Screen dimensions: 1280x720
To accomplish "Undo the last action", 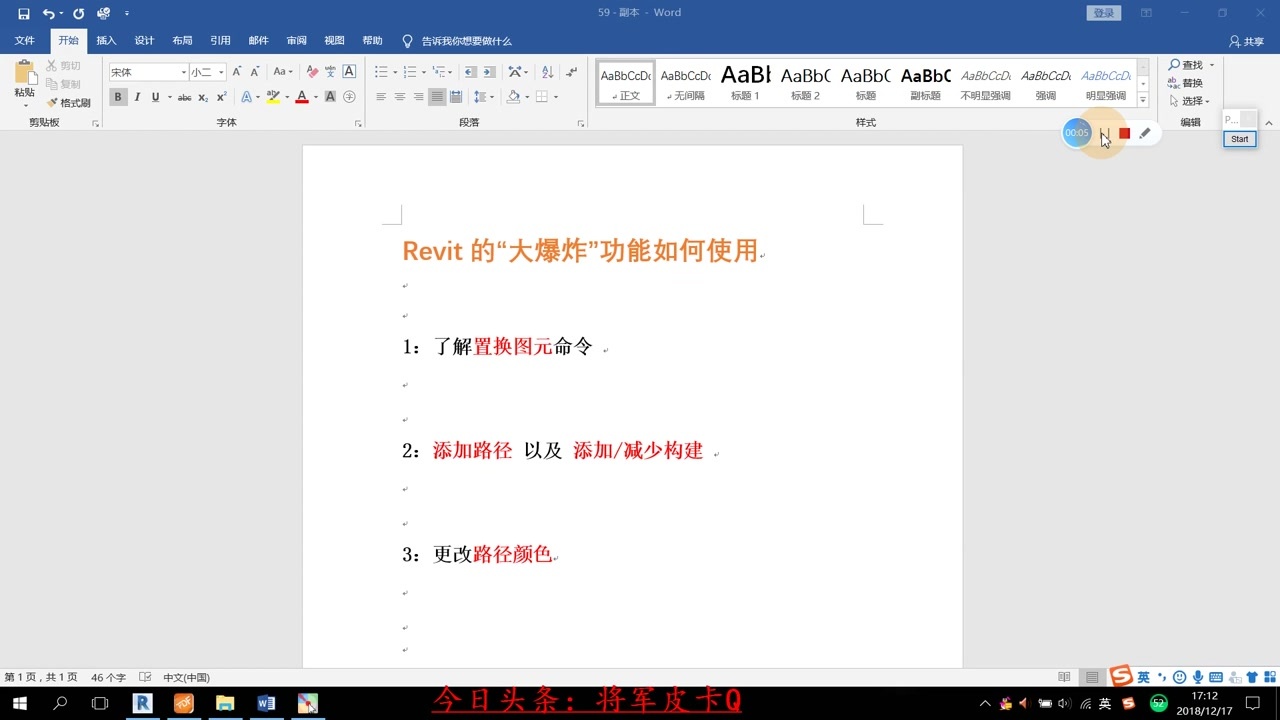I will tap(48, 14).
